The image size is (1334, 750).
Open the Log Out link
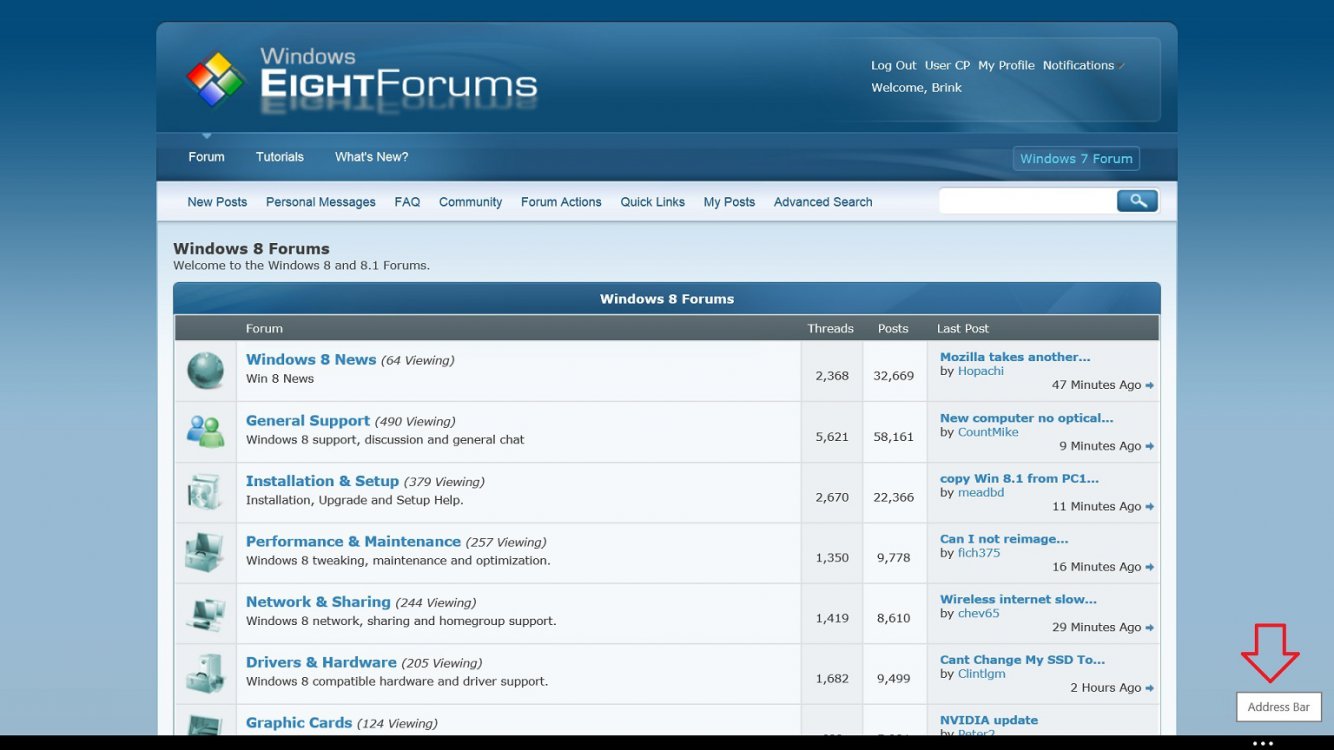(893, 66)
